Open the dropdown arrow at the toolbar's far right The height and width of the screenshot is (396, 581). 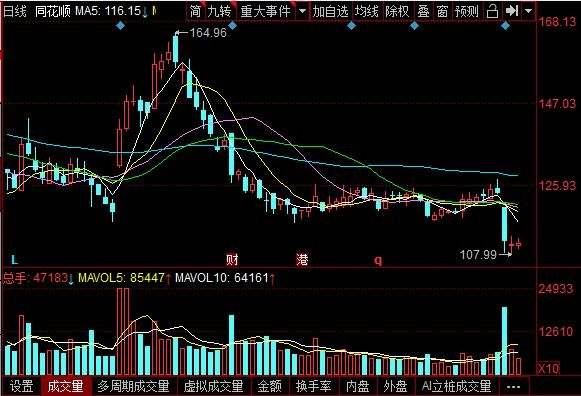click(x=529, y=11)
